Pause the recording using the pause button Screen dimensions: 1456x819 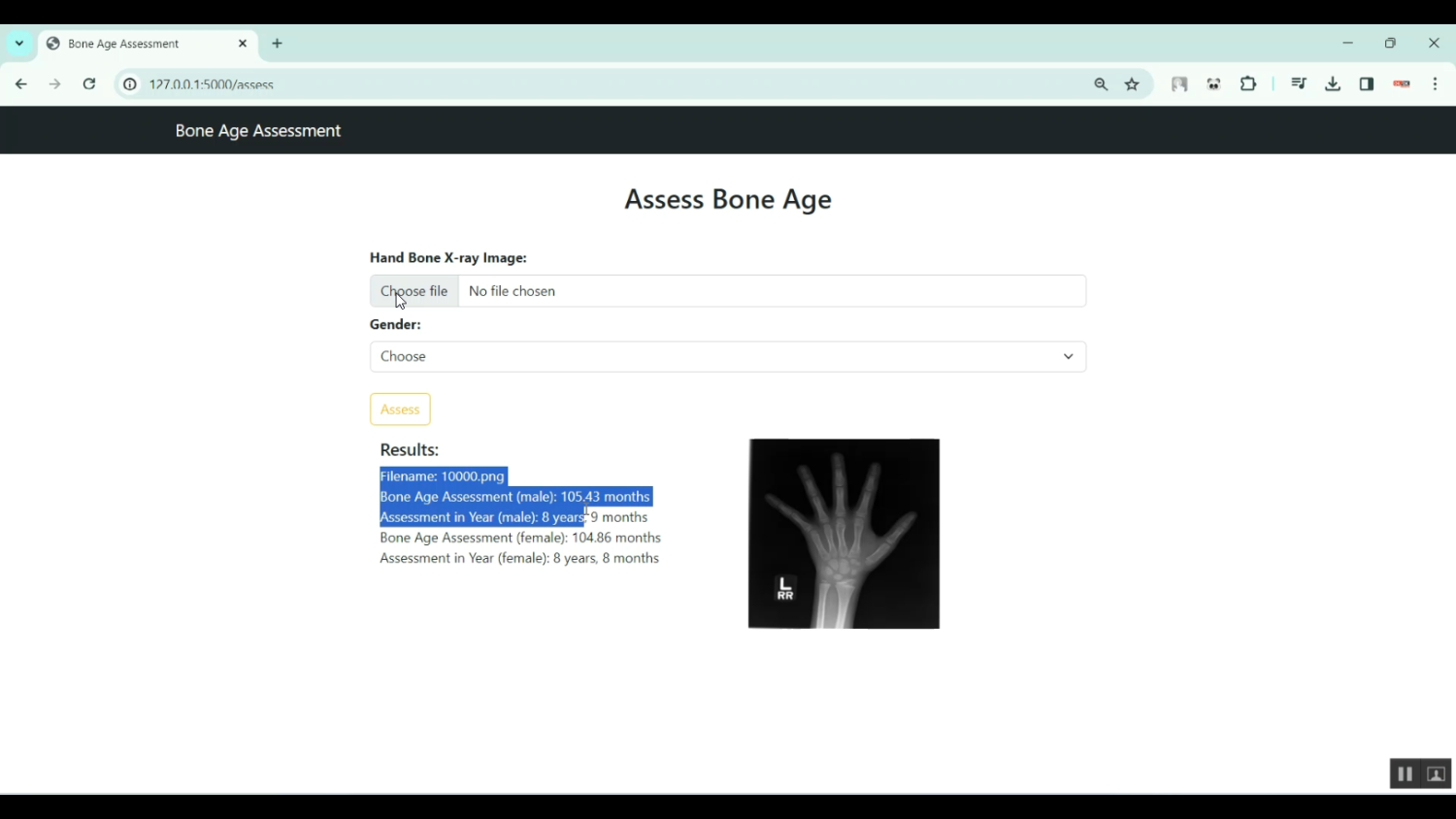(1404, 773)
